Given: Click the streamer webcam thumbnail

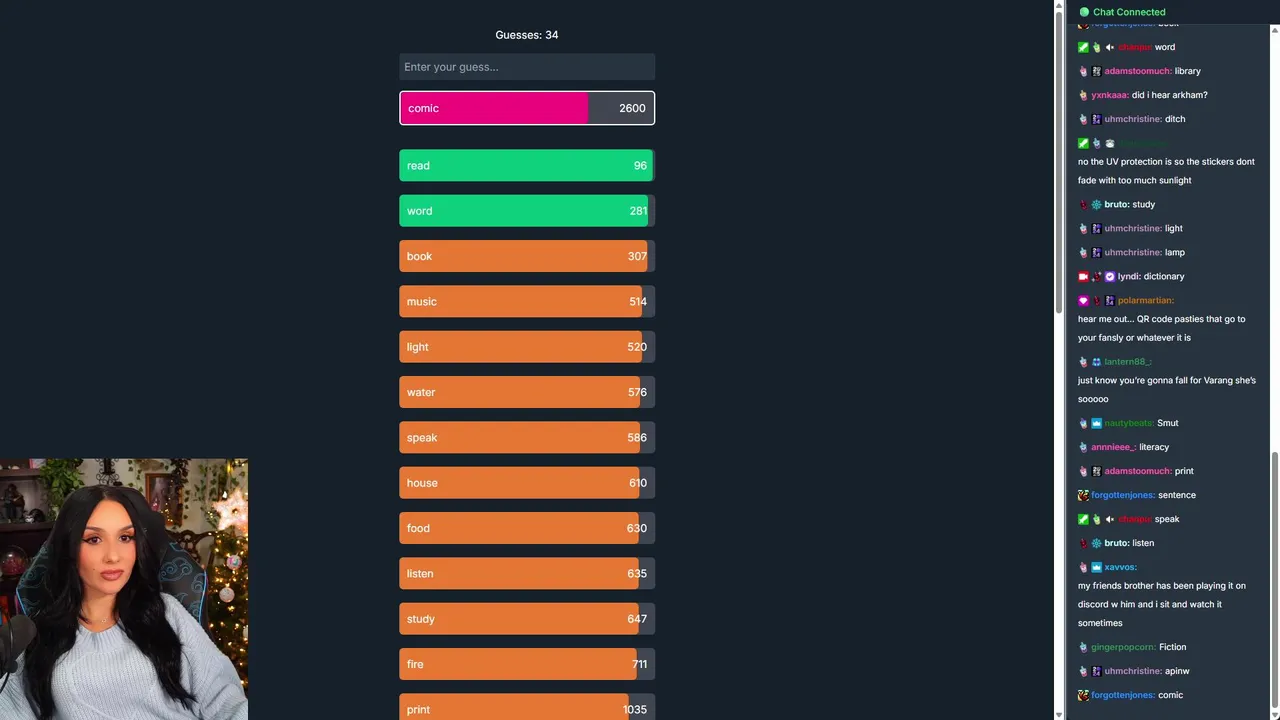Looking at the screenshot, I should (x=124, y=589).
